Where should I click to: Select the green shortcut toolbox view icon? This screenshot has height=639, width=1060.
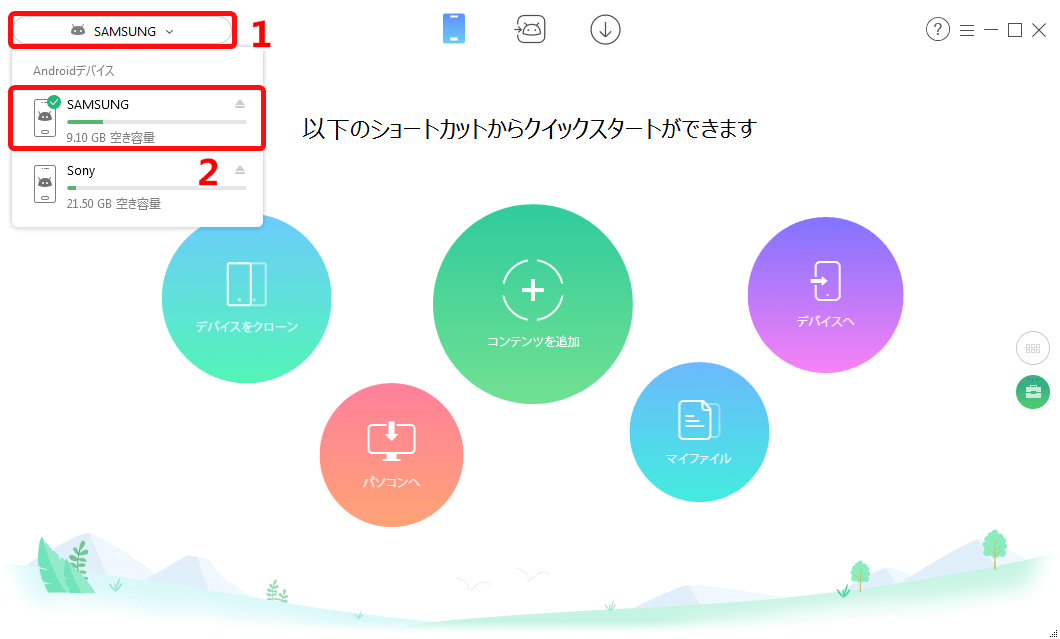[x=1033, y=392]
